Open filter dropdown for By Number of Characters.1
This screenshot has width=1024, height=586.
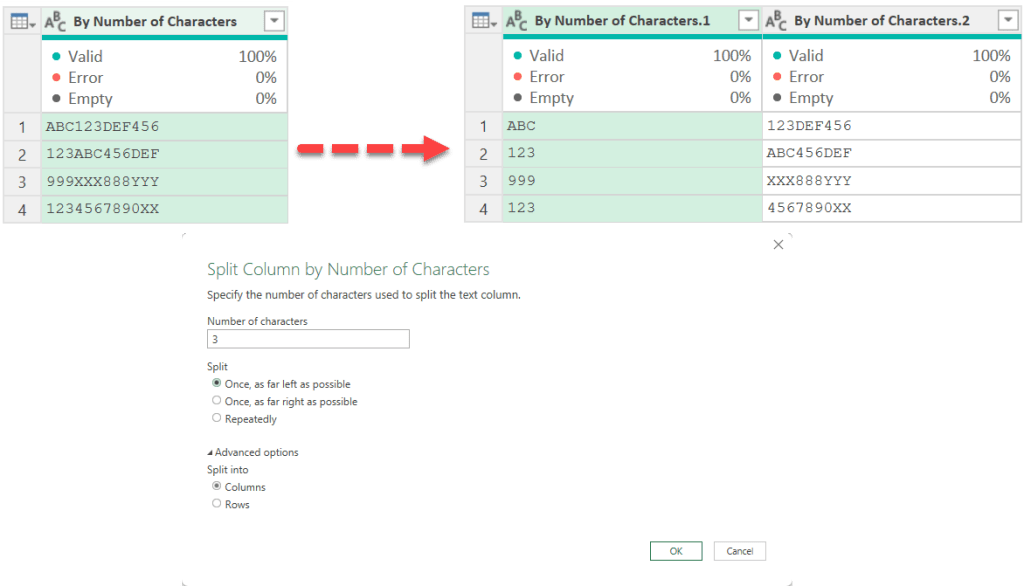748,20
